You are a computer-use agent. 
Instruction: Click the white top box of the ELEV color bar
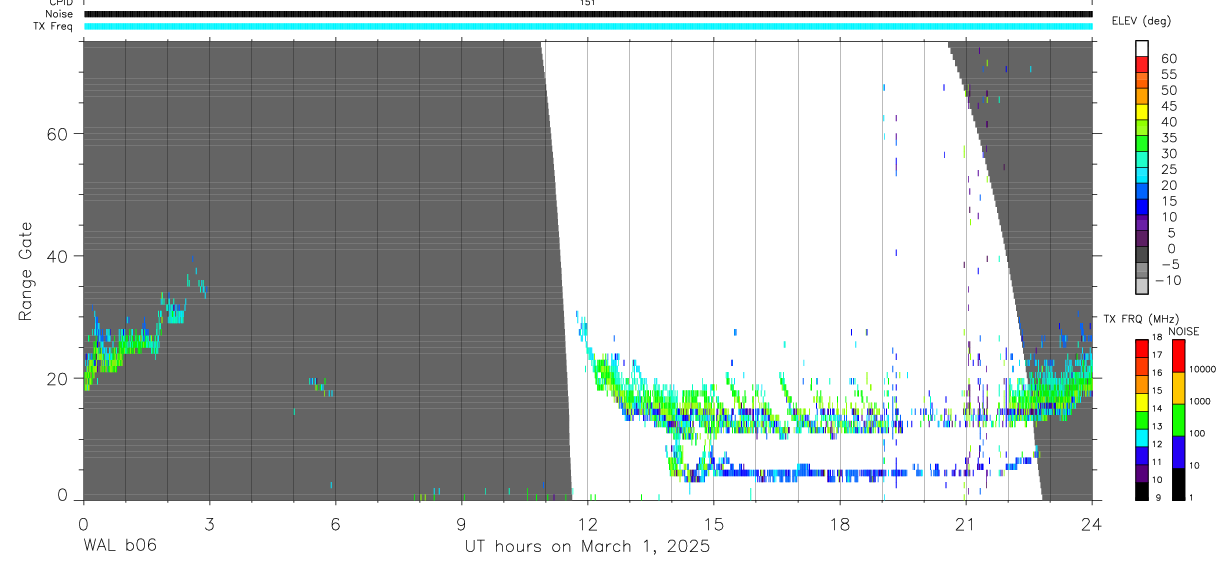1142,47
